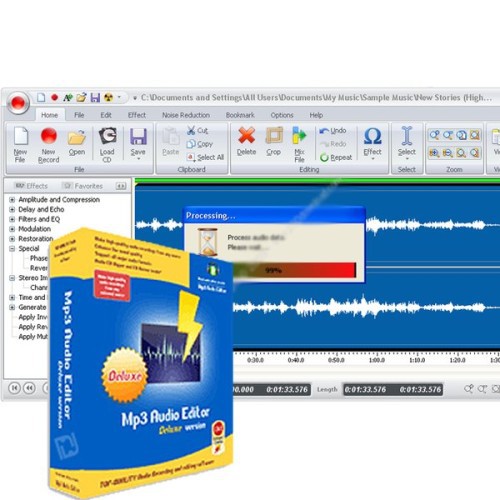
Task: Click the green overview bar above the waveform
Action: [x=317, y=181]
